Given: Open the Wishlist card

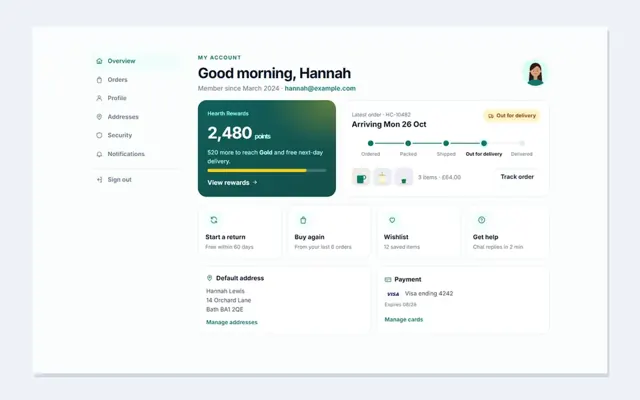Looking at the screenshot, I should tap(418, 232).
